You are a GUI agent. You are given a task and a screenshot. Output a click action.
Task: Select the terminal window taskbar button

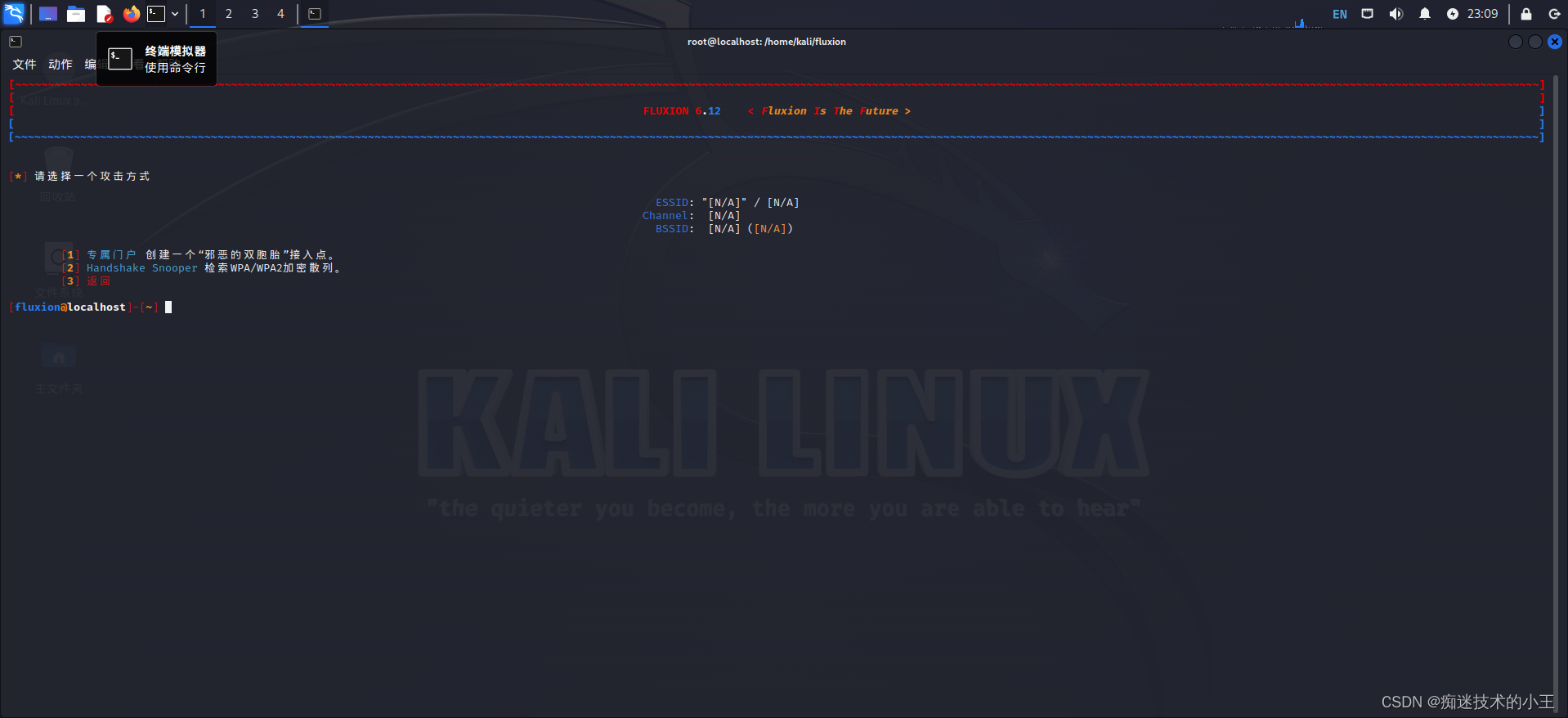[x=315, y=14]
